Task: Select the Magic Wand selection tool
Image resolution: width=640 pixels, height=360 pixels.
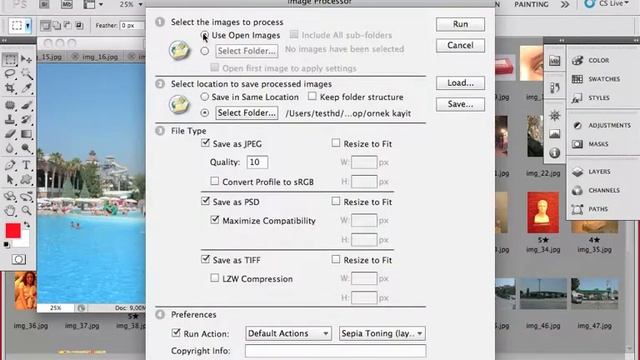Action: (27, 74)
